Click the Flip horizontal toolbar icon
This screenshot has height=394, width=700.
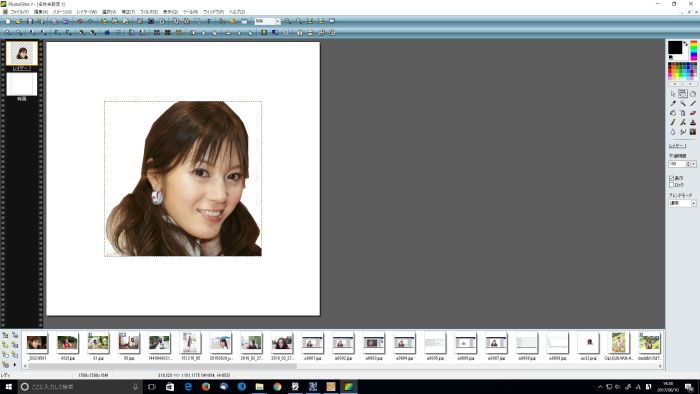pos(300,33)
